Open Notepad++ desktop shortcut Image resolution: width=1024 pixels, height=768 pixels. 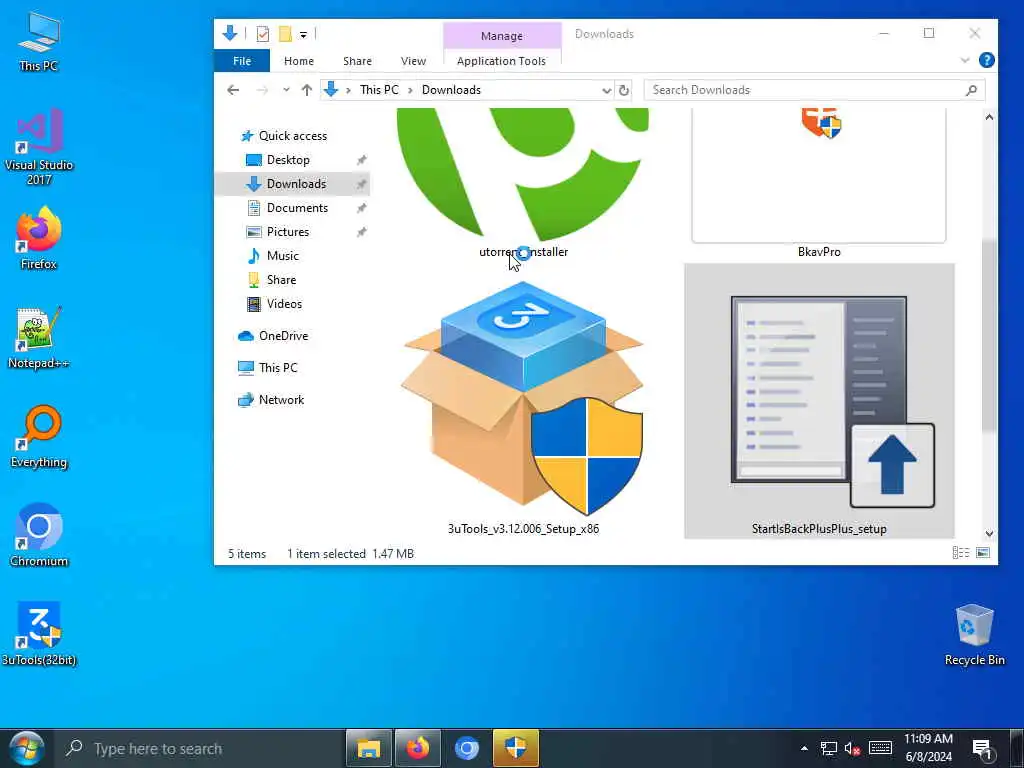pos(39,338)
